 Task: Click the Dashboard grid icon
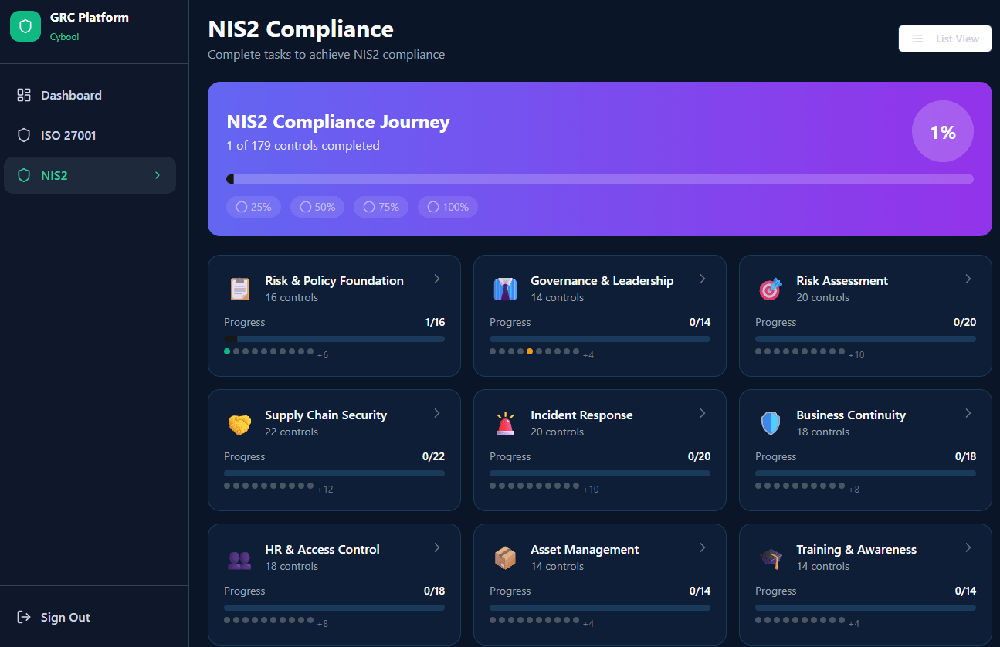[x=24, y=95]
